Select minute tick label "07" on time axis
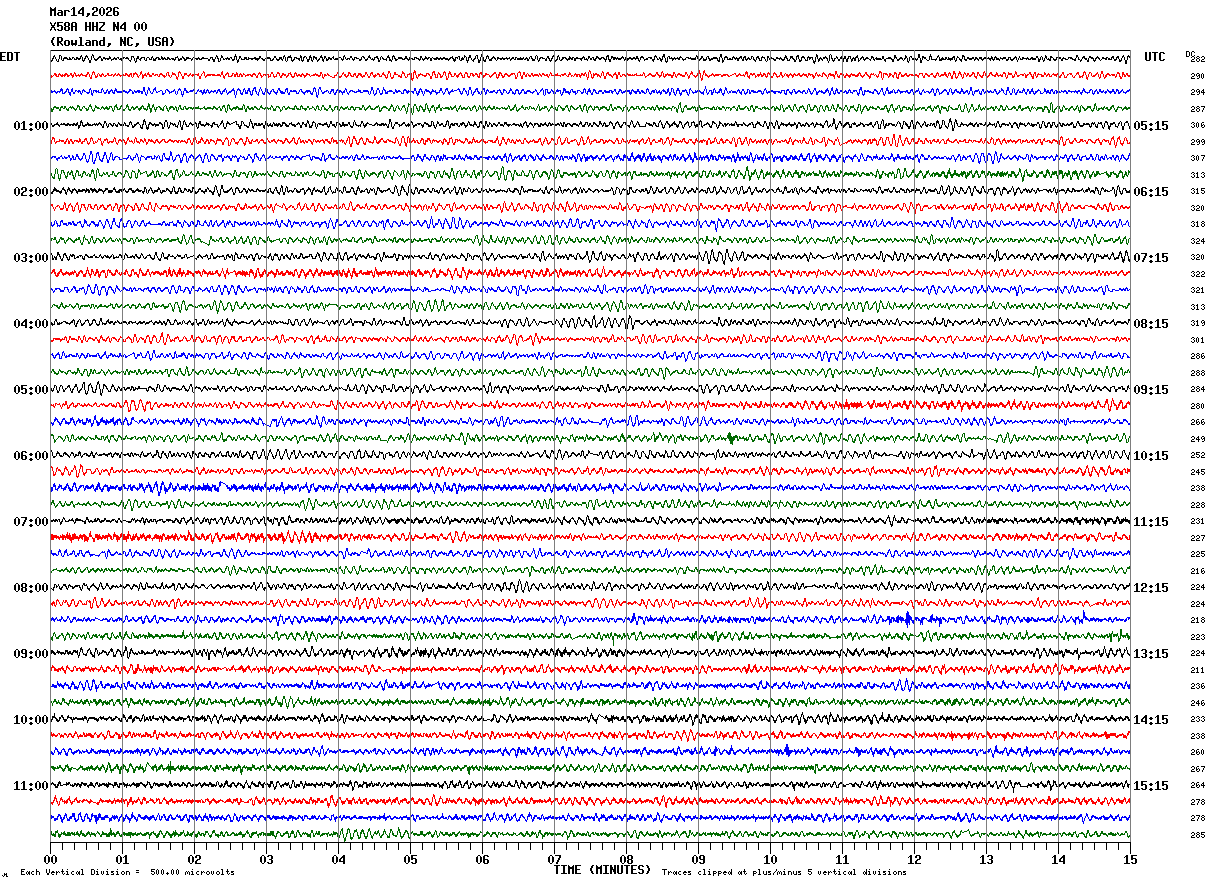1210x886 pixels. pos(554,859)
